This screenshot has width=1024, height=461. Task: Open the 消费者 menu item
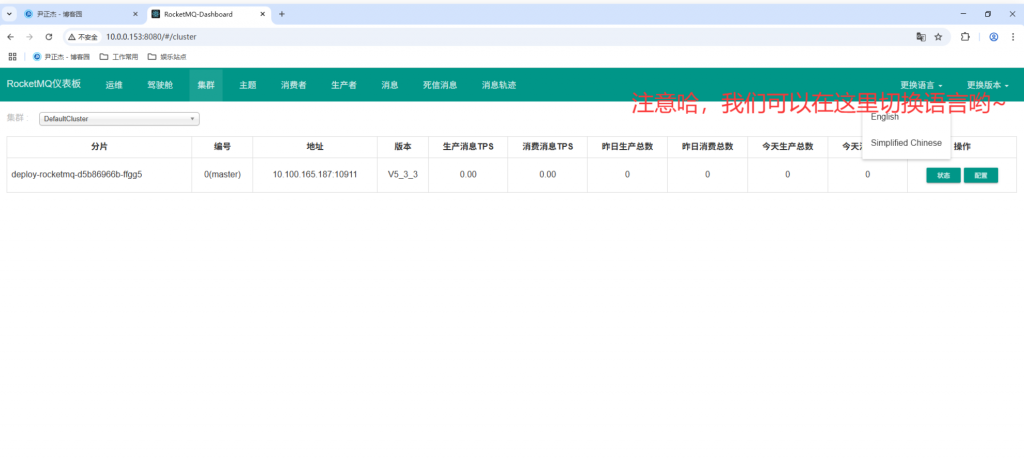(294, 85)
